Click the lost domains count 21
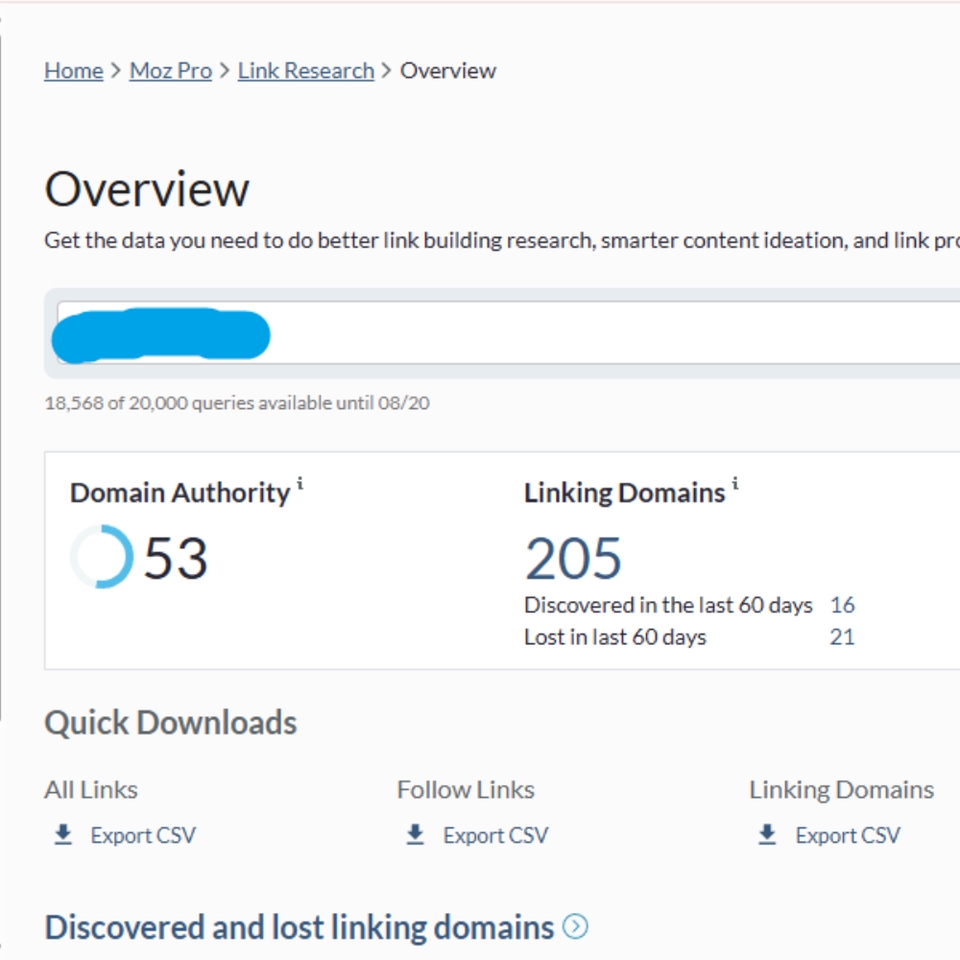This screenshot has width=960, height=960. (843, 637)
